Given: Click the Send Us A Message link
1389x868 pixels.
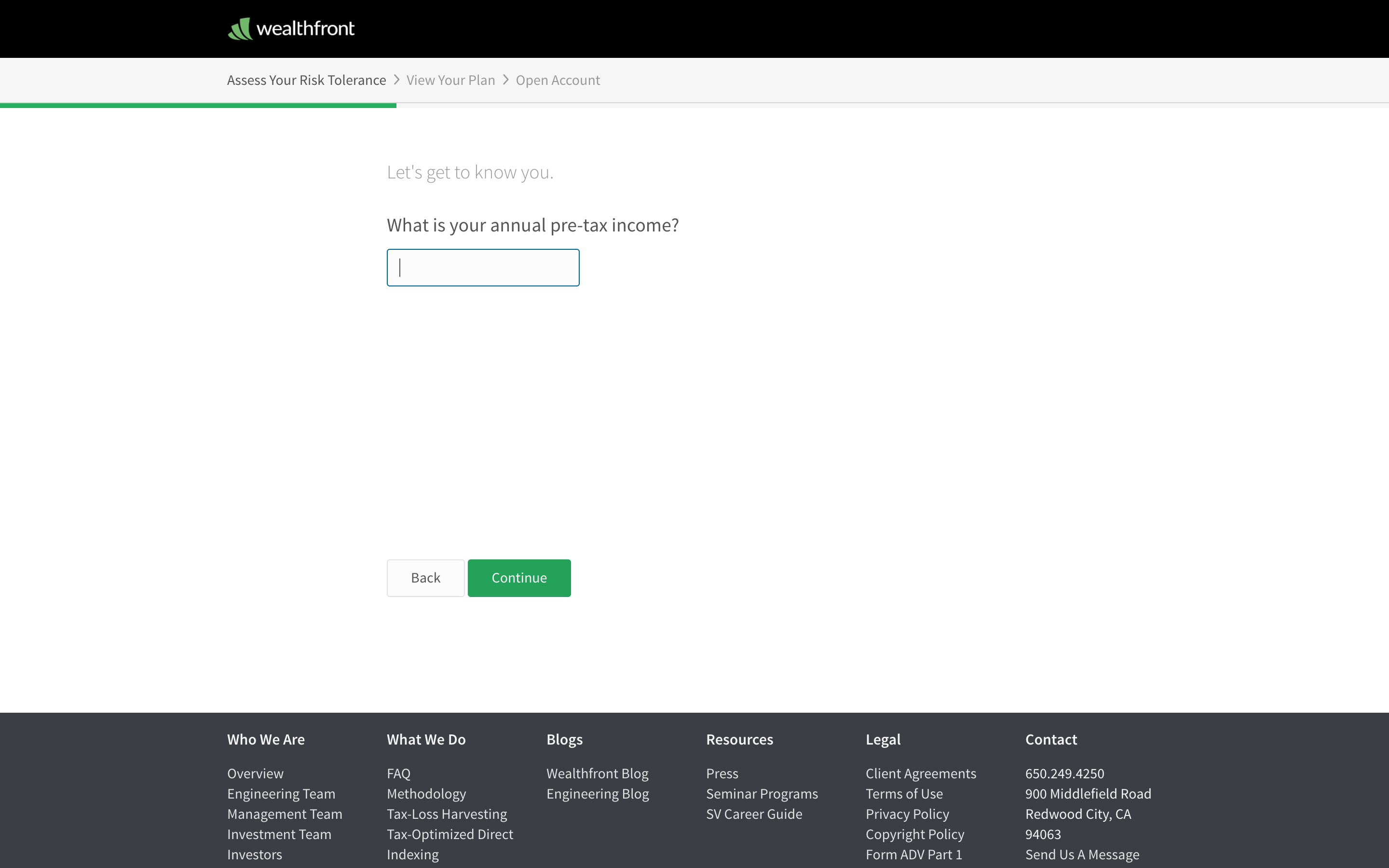Looking at the screenshot, I should pos(1082,854).
